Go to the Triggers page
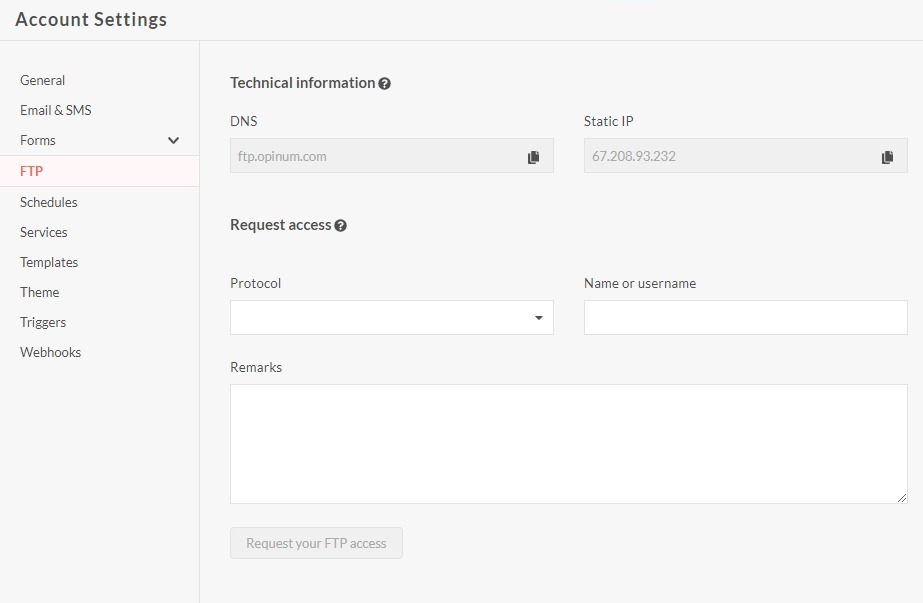Image resolution: width=923 pixels, height=603 pixels. point(43,322)
